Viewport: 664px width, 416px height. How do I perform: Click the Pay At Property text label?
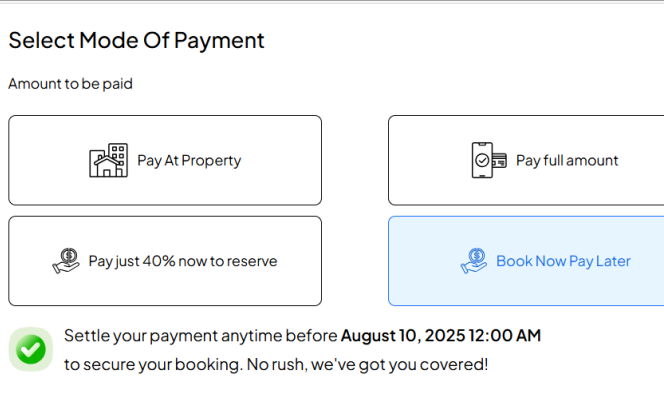(189, 160)
